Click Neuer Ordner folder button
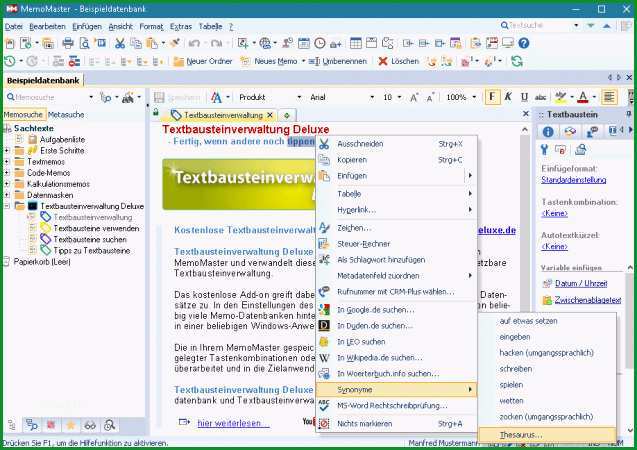Viewport: 637px width, 450px height. pyautogui.click(x=203, y=61)
